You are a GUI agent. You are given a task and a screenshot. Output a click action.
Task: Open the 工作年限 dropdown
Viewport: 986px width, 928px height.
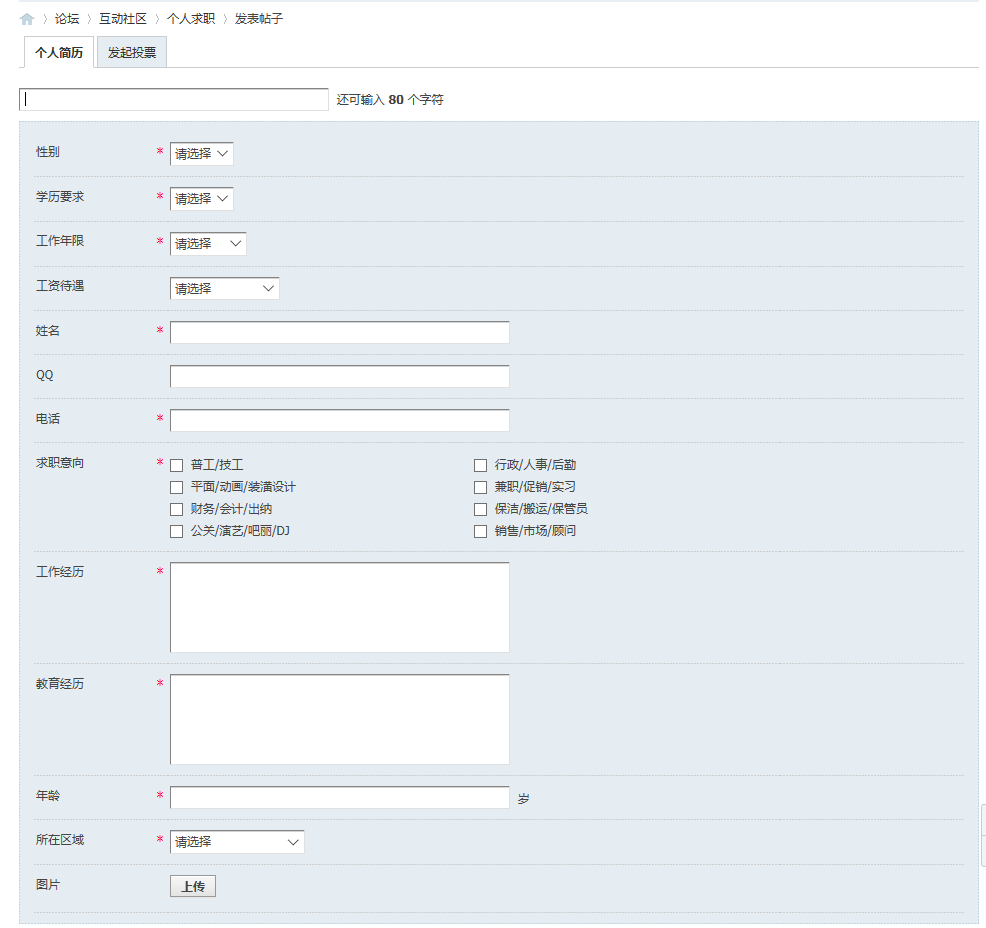(208, 244)
